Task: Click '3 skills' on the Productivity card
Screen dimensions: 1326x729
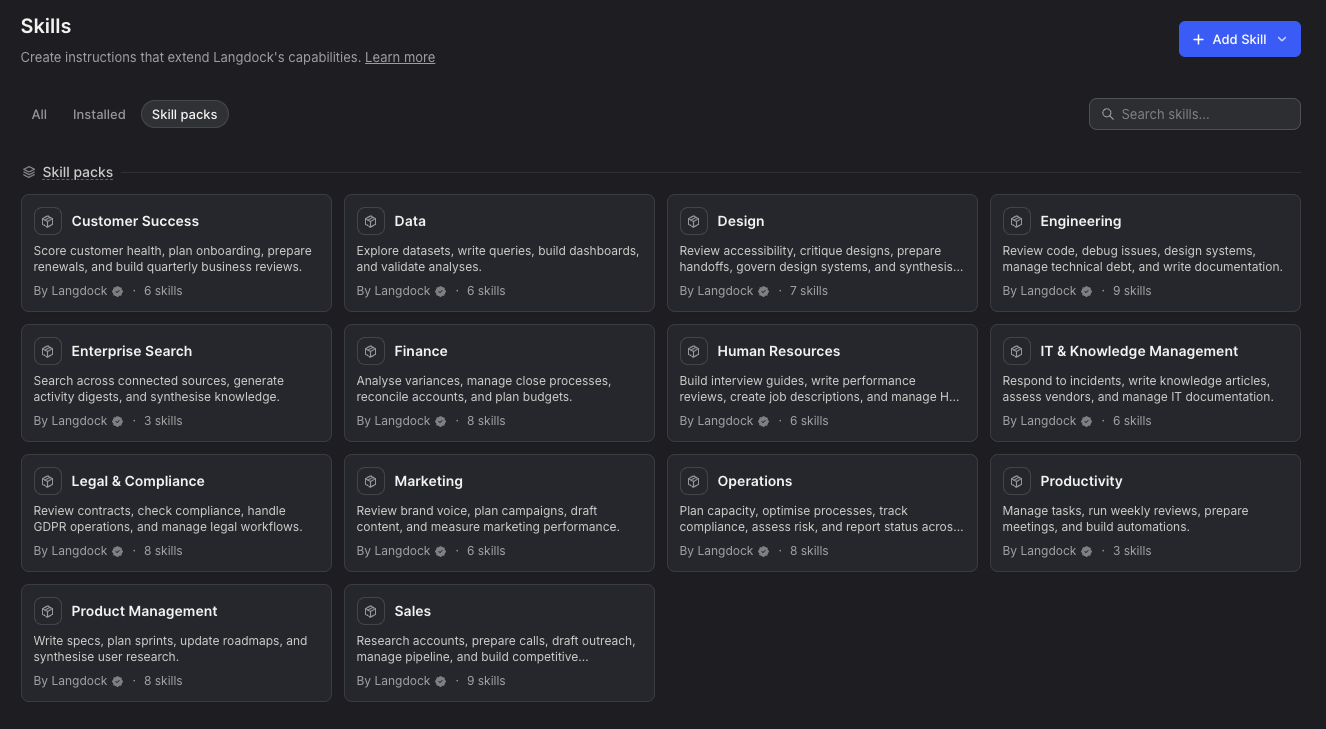Action: pyautogui.click(x=1132, y=551)
